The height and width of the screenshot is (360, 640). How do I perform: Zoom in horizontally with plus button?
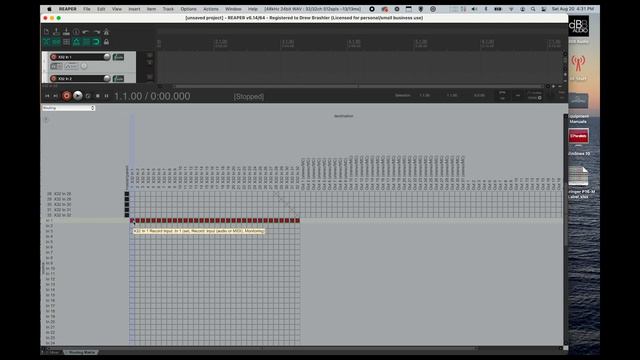click(x=553, y=86)
